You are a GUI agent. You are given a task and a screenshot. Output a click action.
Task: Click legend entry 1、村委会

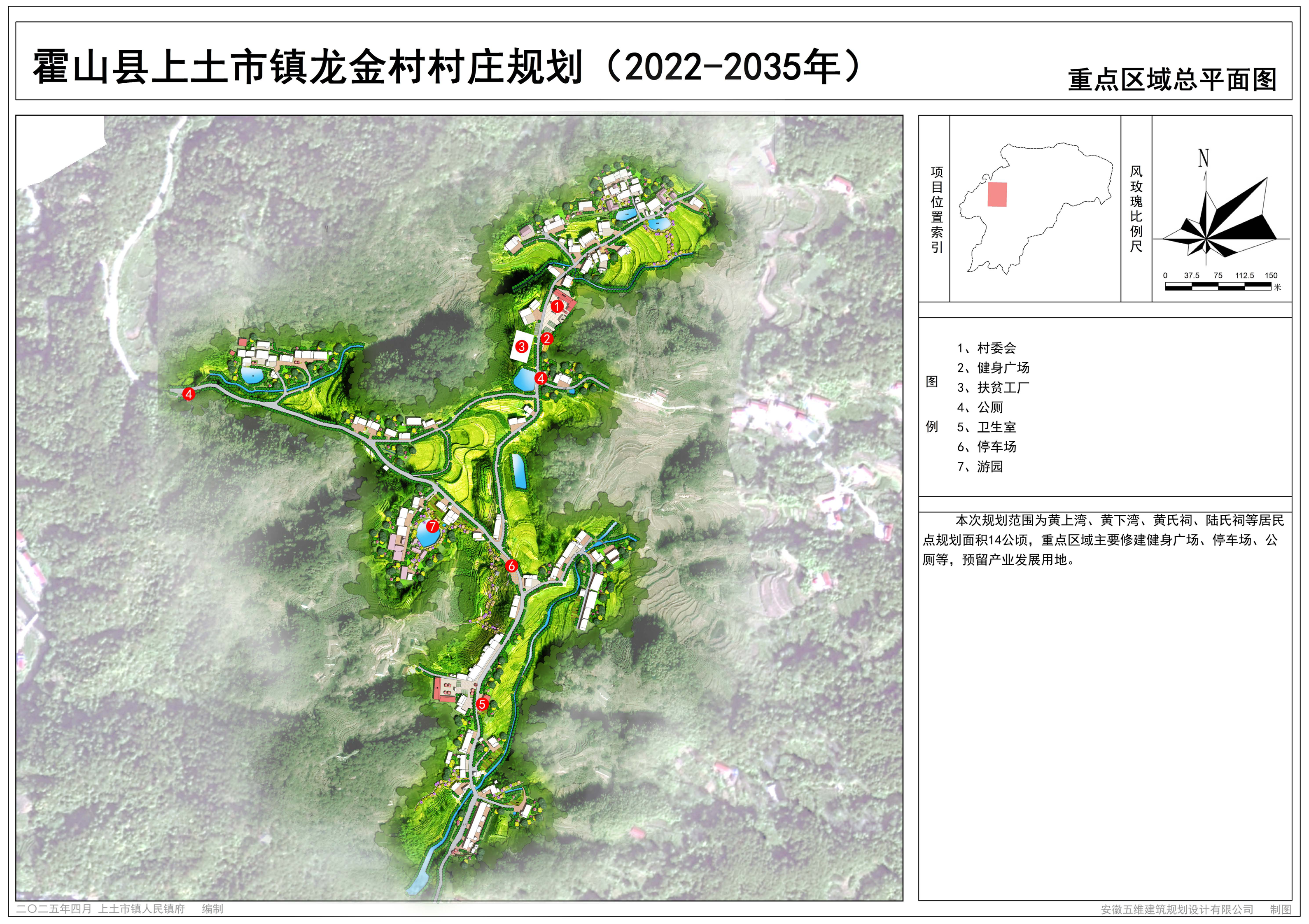(986, 348)
